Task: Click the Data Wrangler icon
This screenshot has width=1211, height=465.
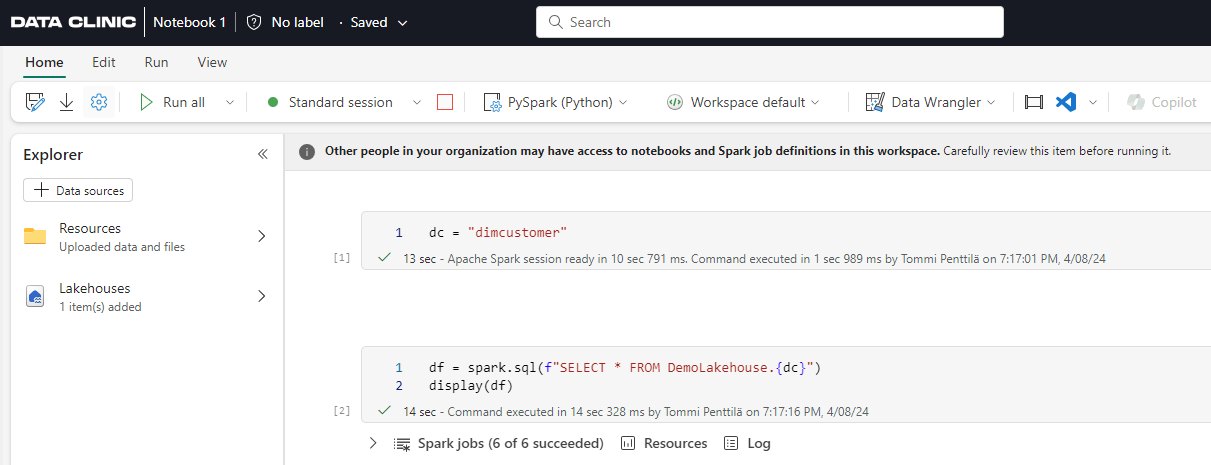Action: tap(875, 102)
